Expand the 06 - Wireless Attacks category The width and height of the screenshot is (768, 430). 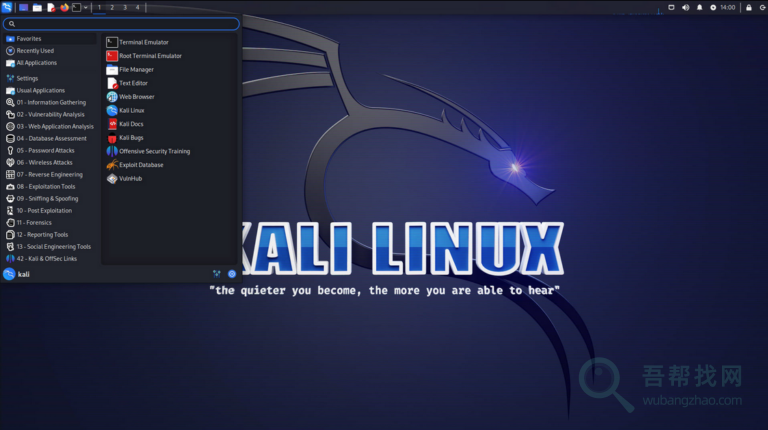(x=44, y=162)
